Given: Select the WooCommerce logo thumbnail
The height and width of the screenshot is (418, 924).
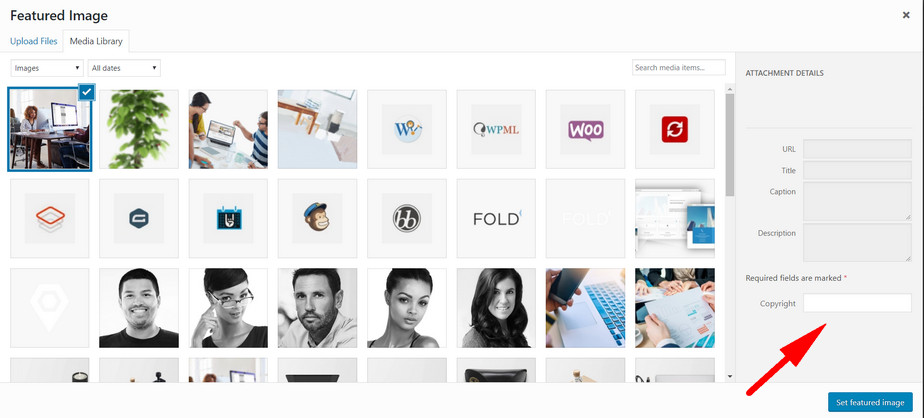Looking at the screenshot, I should pyautogui.click(x=585, y=129).
